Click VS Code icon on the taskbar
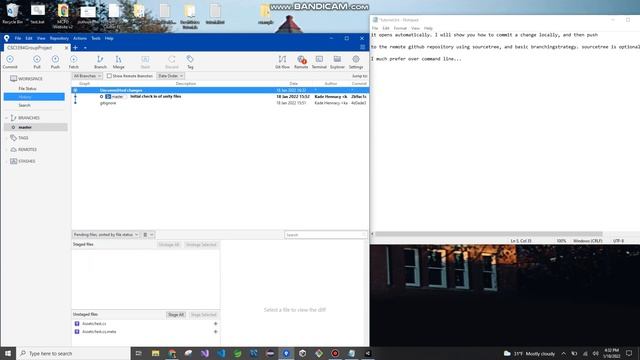This screenshot has width=640, height=360. coord(221,353)
